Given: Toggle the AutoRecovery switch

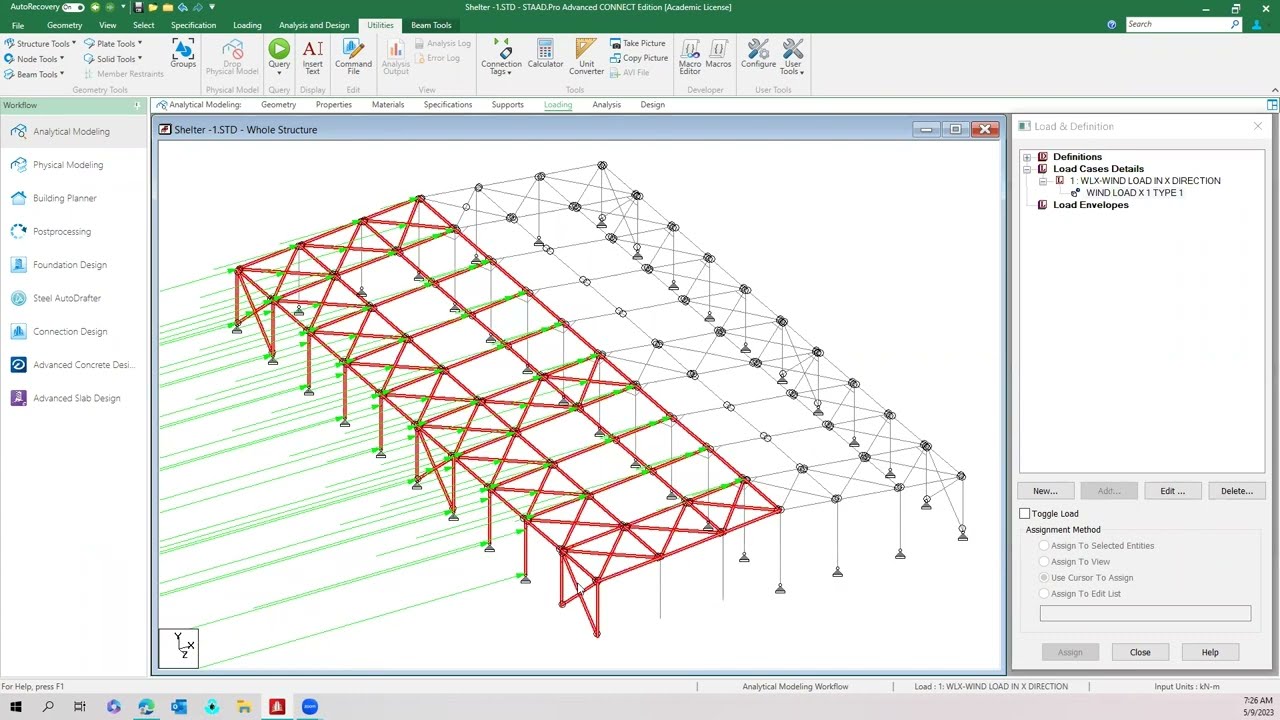Looking at the screenshot, I should 73,7.
